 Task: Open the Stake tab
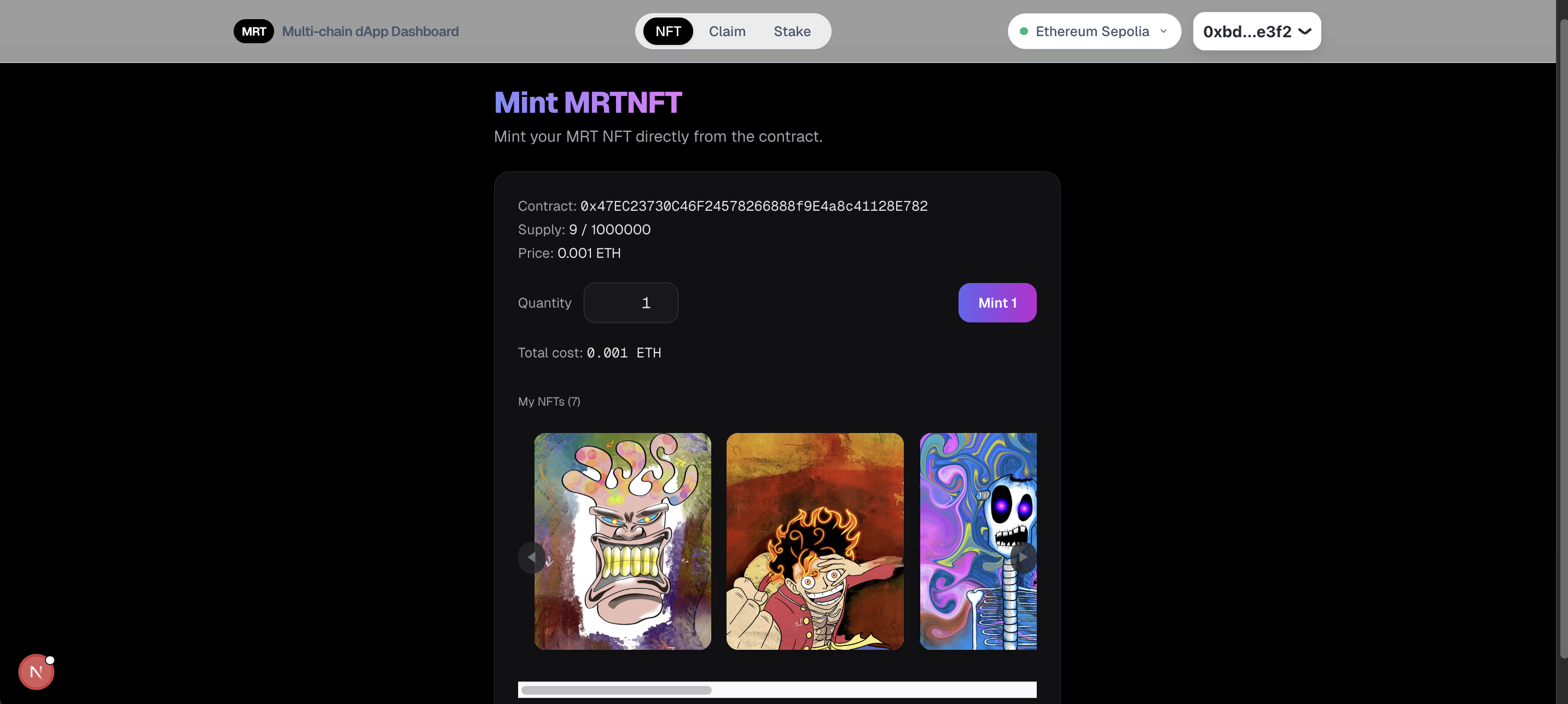(792, 31)
